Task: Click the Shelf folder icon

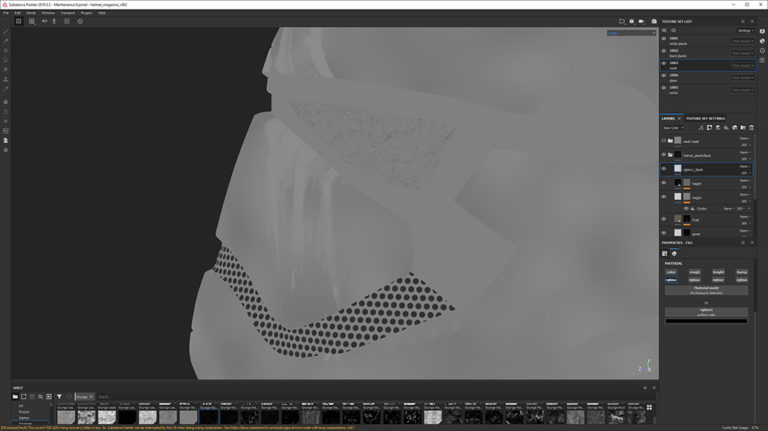Action: (x=15, y=397)
